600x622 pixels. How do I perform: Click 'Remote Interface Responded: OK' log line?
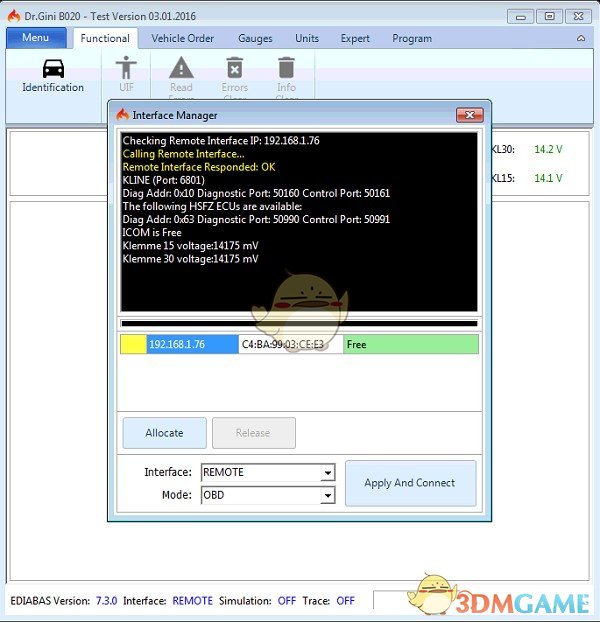click(x=199, y=167)
